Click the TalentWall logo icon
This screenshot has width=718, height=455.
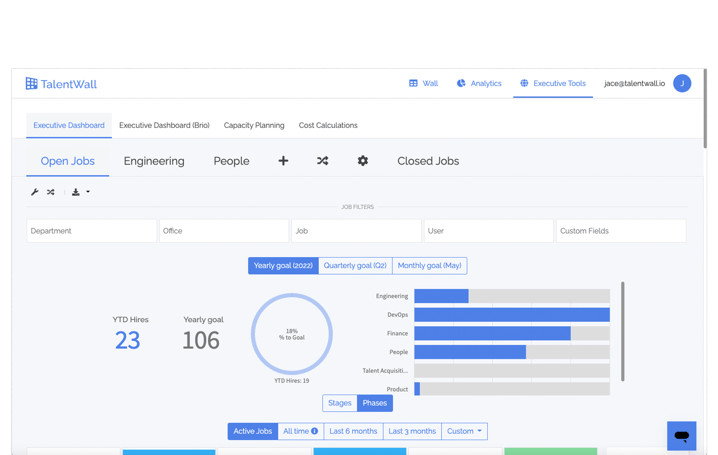tap(32, 84)
